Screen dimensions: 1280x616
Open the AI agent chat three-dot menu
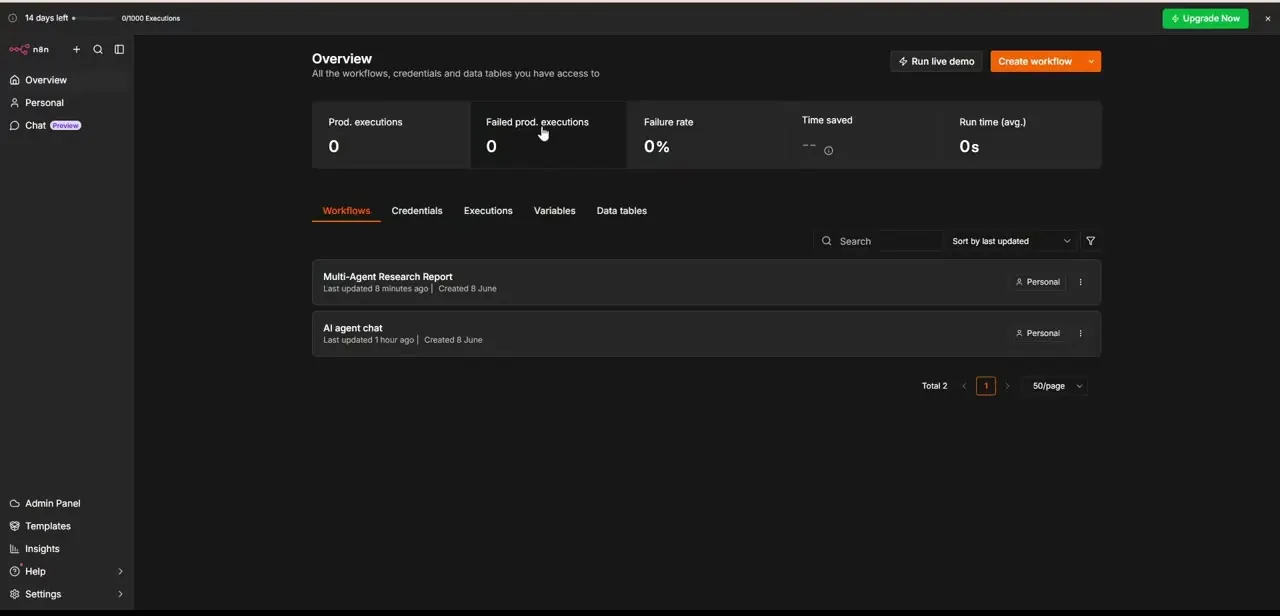[1080, 333]
